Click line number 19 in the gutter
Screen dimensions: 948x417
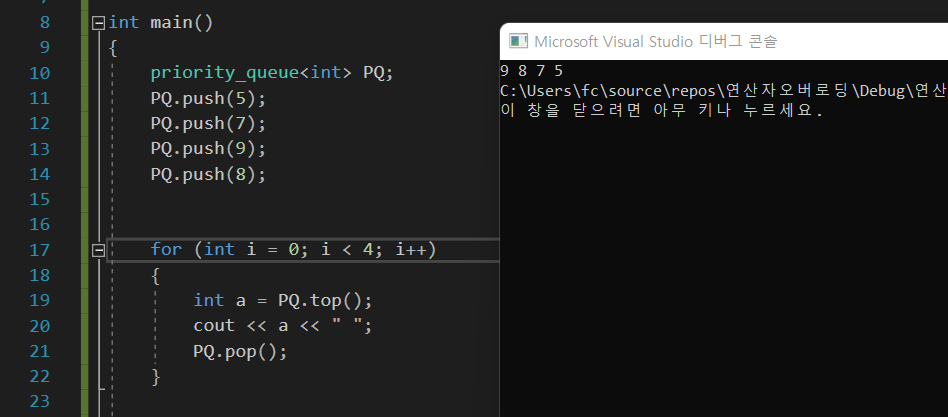[40, 300]
